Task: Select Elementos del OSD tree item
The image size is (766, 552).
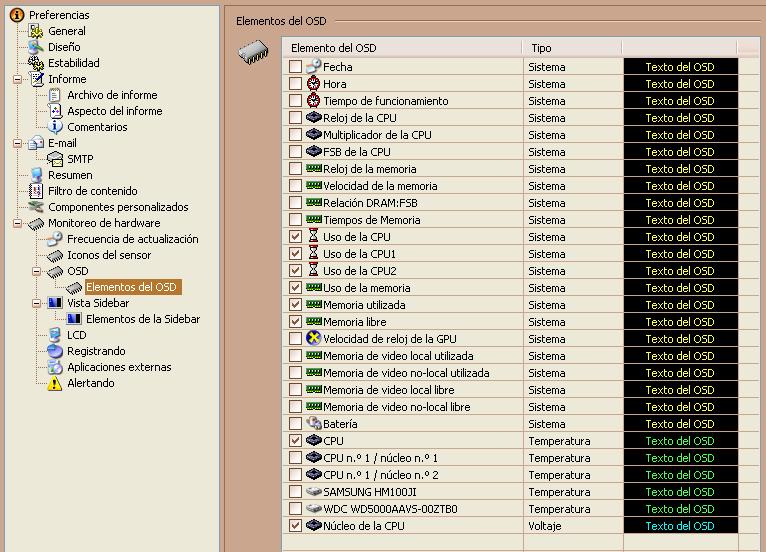Action: pyautogui.click(x=131, y=287)
